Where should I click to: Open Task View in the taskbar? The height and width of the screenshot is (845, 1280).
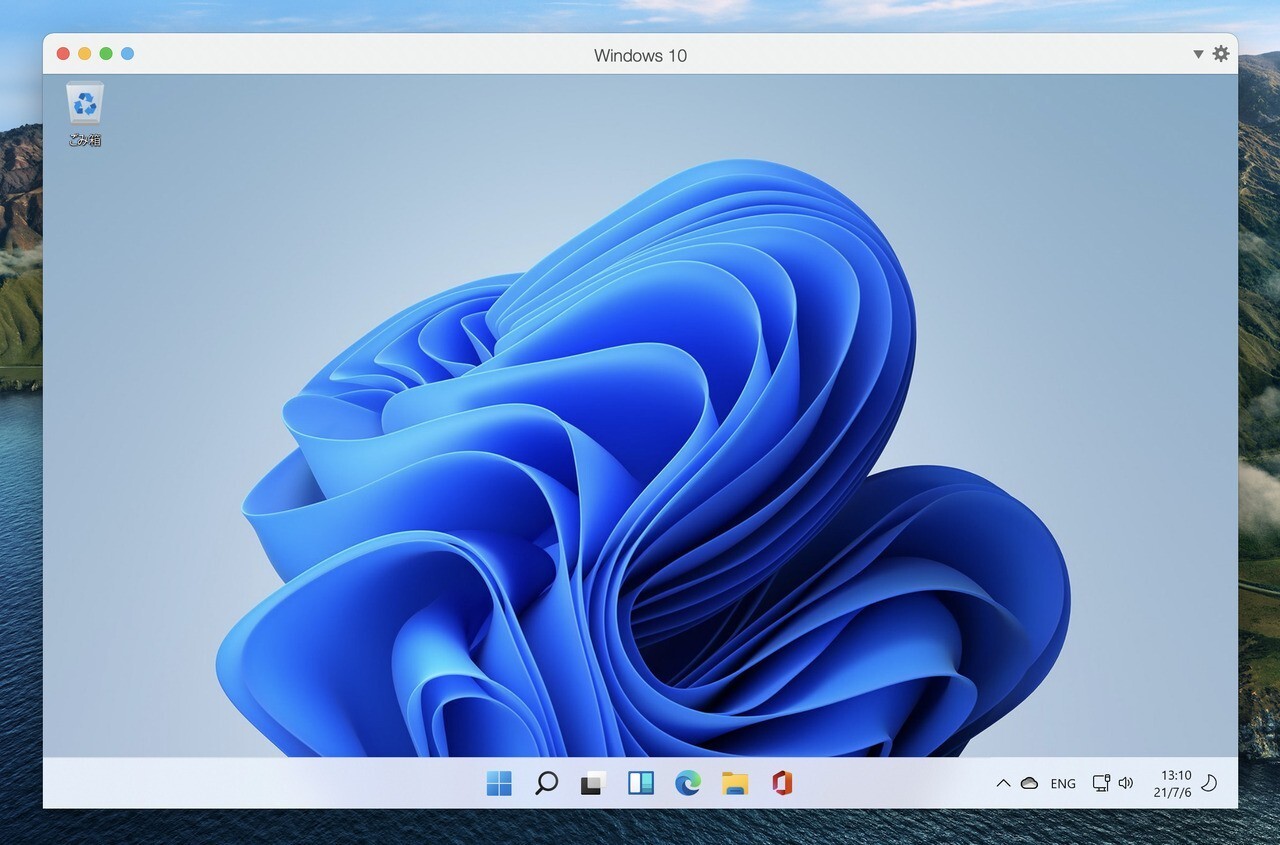click(x=593, y=783)
